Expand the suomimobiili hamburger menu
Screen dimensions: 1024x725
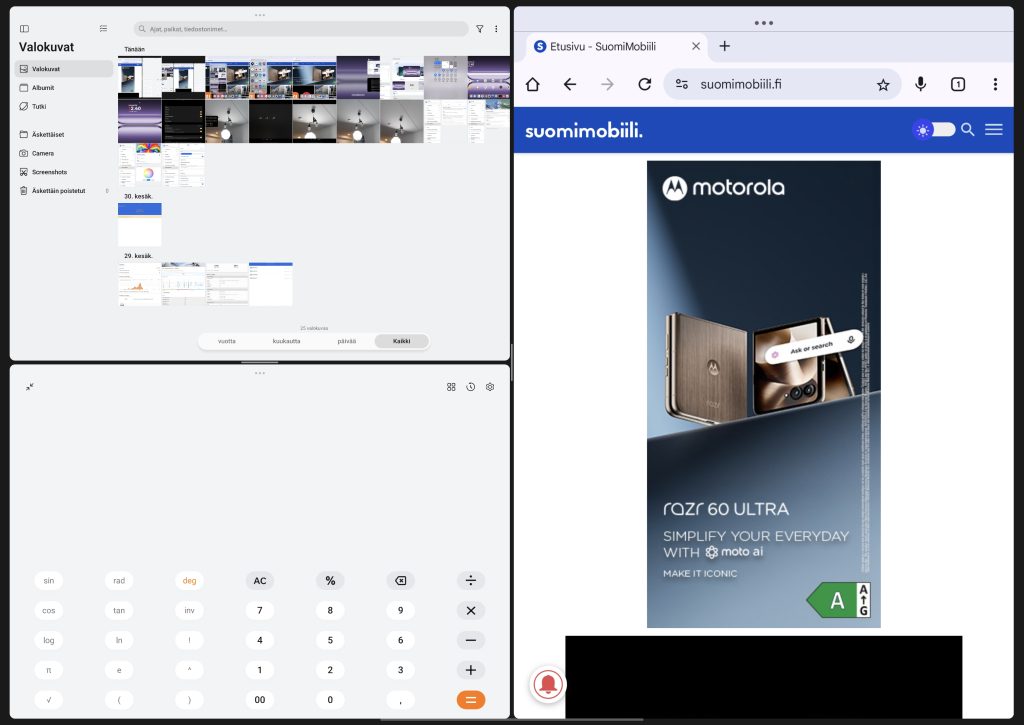[994, 129]
